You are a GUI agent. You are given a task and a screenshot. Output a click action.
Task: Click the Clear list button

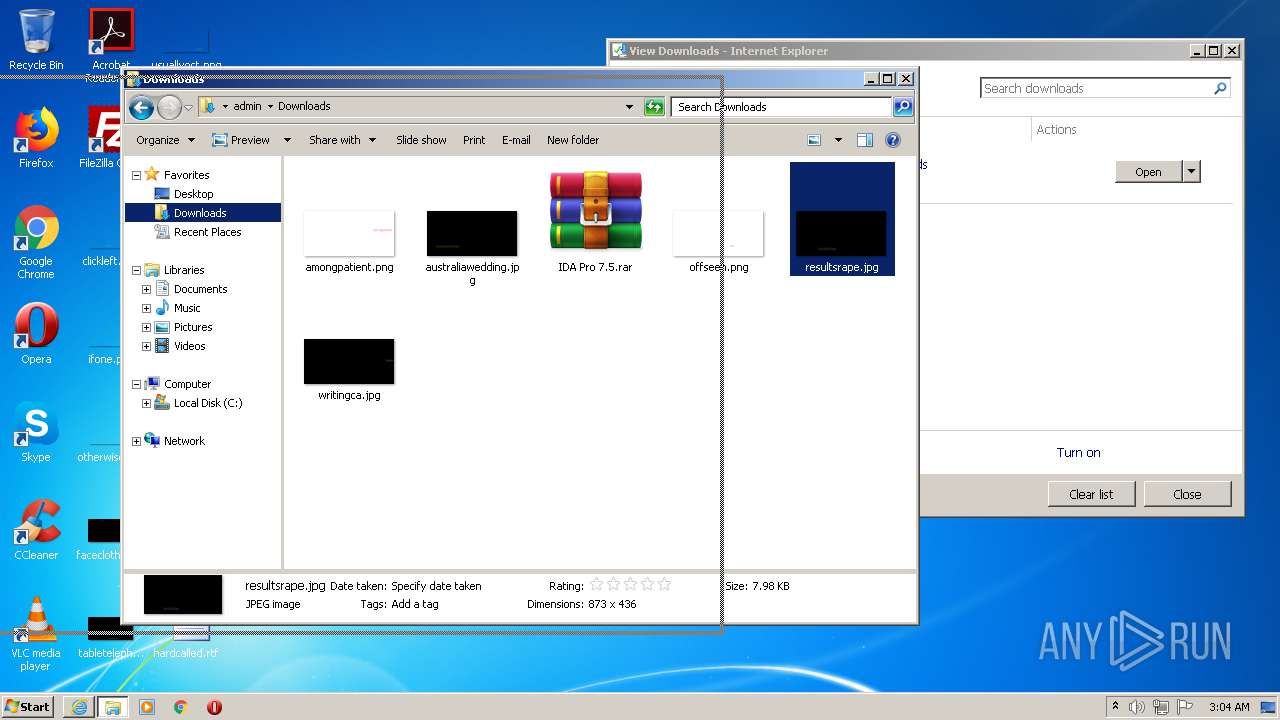[x=1091, y=494]
